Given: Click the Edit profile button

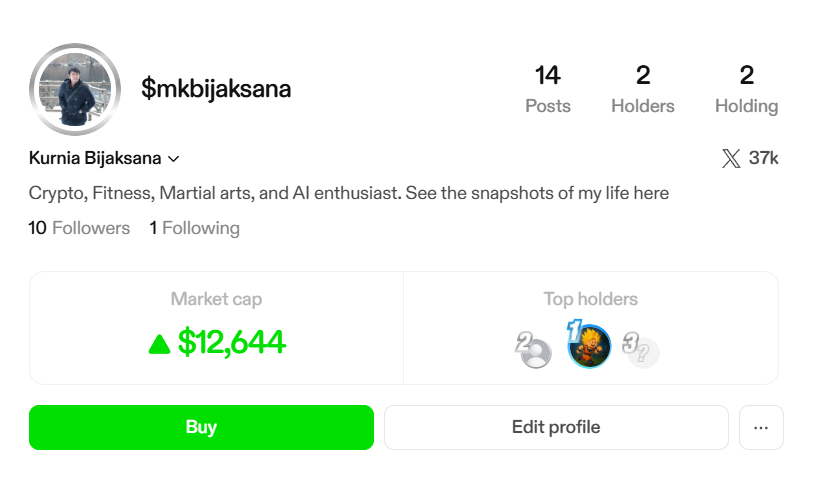Looking at the screenshot, I should point(556,427).
